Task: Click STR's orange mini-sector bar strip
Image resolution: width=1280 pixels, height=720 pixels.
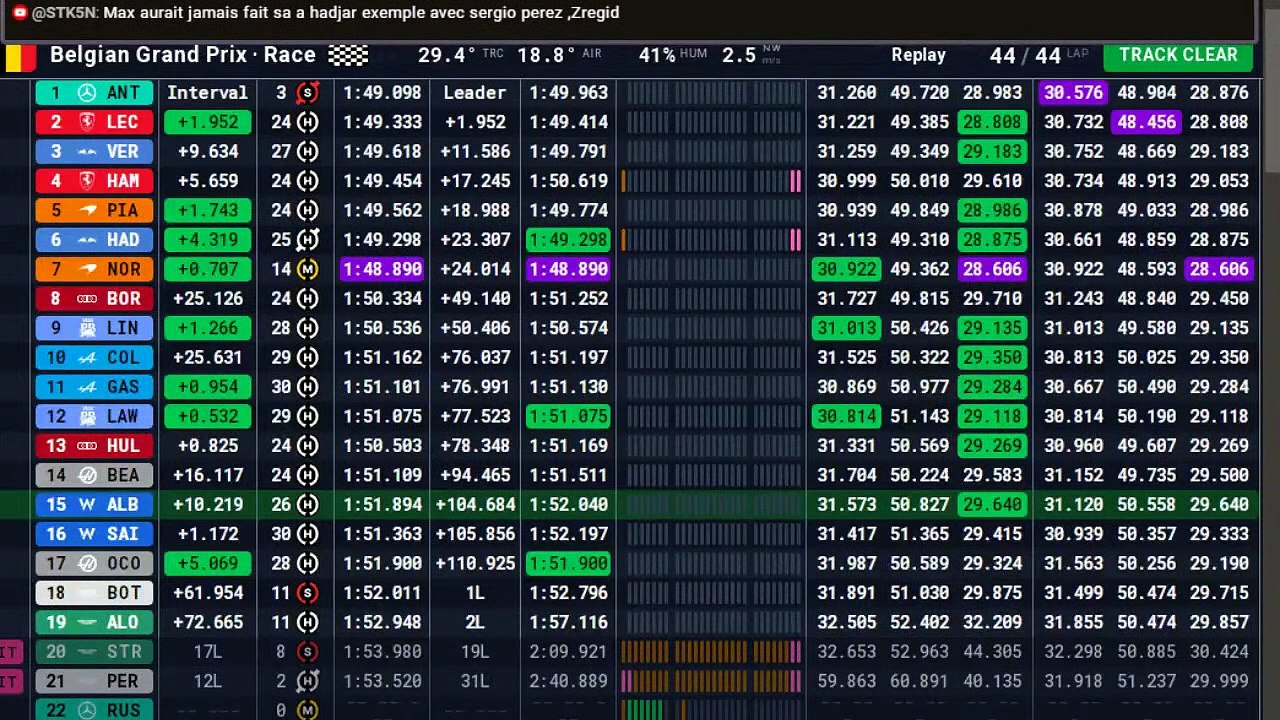Action: [x=711, y=652]
